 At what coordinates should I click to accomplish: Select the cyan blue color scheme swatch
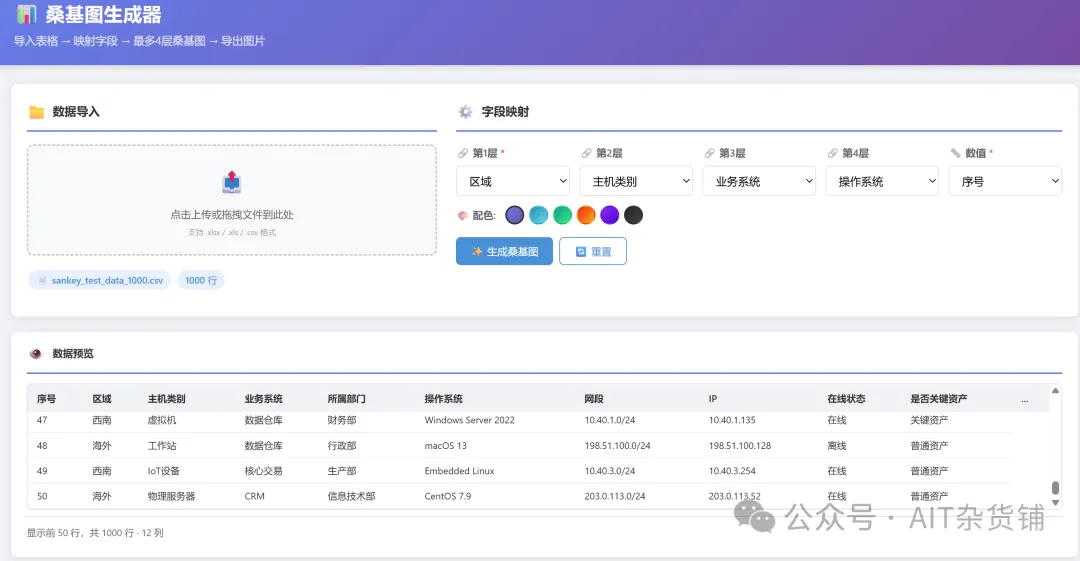pos(539,215)
